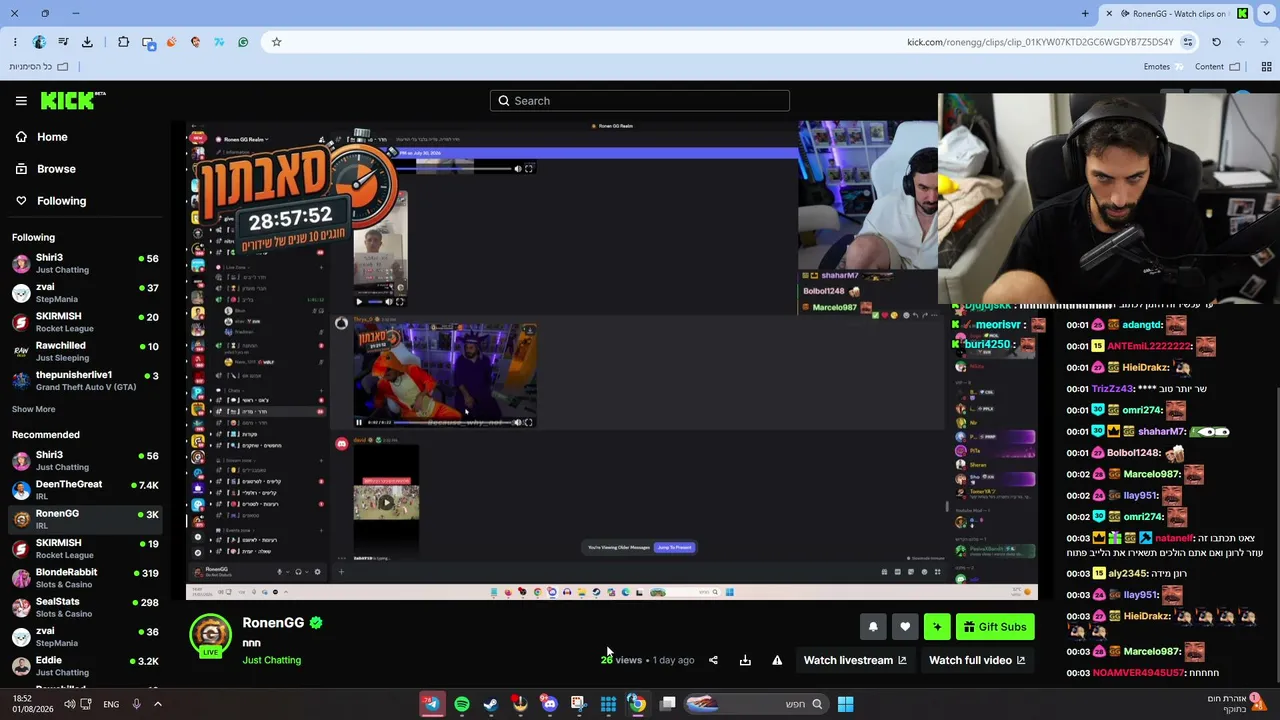Click the green Kick logo
The width and height of the screenshot is (1280, 720).
pyautogui.click(x=73, y=100)
